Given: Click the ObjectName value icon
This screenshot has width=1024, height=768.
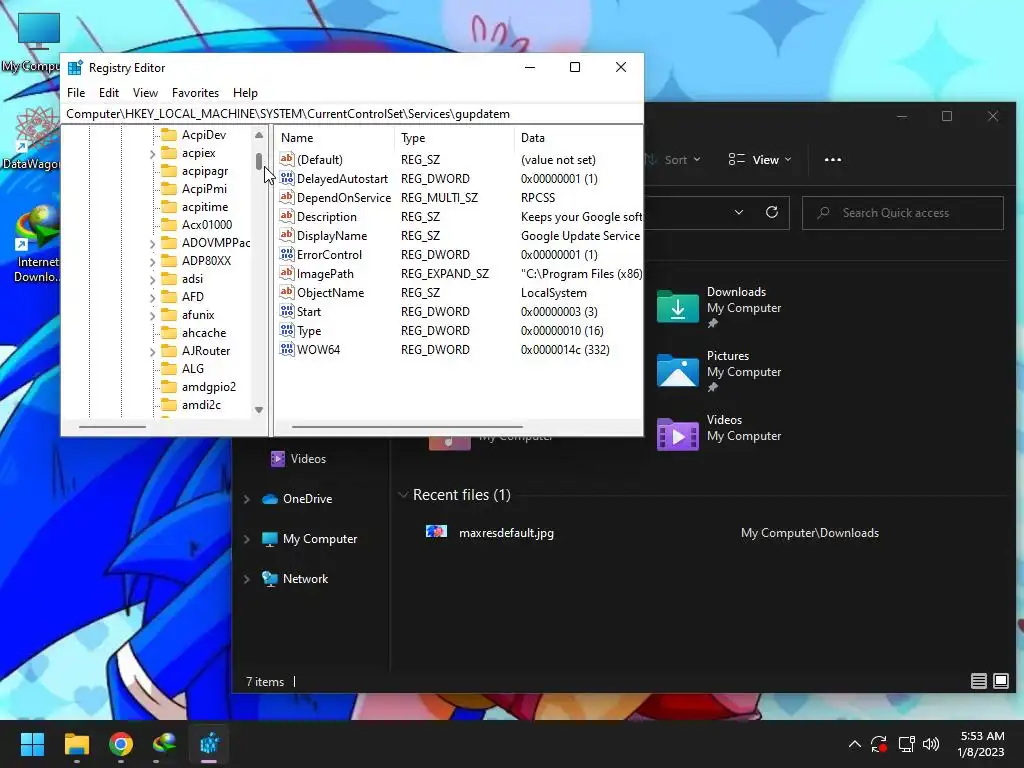Looking at the screenshot, I should 287,291.
